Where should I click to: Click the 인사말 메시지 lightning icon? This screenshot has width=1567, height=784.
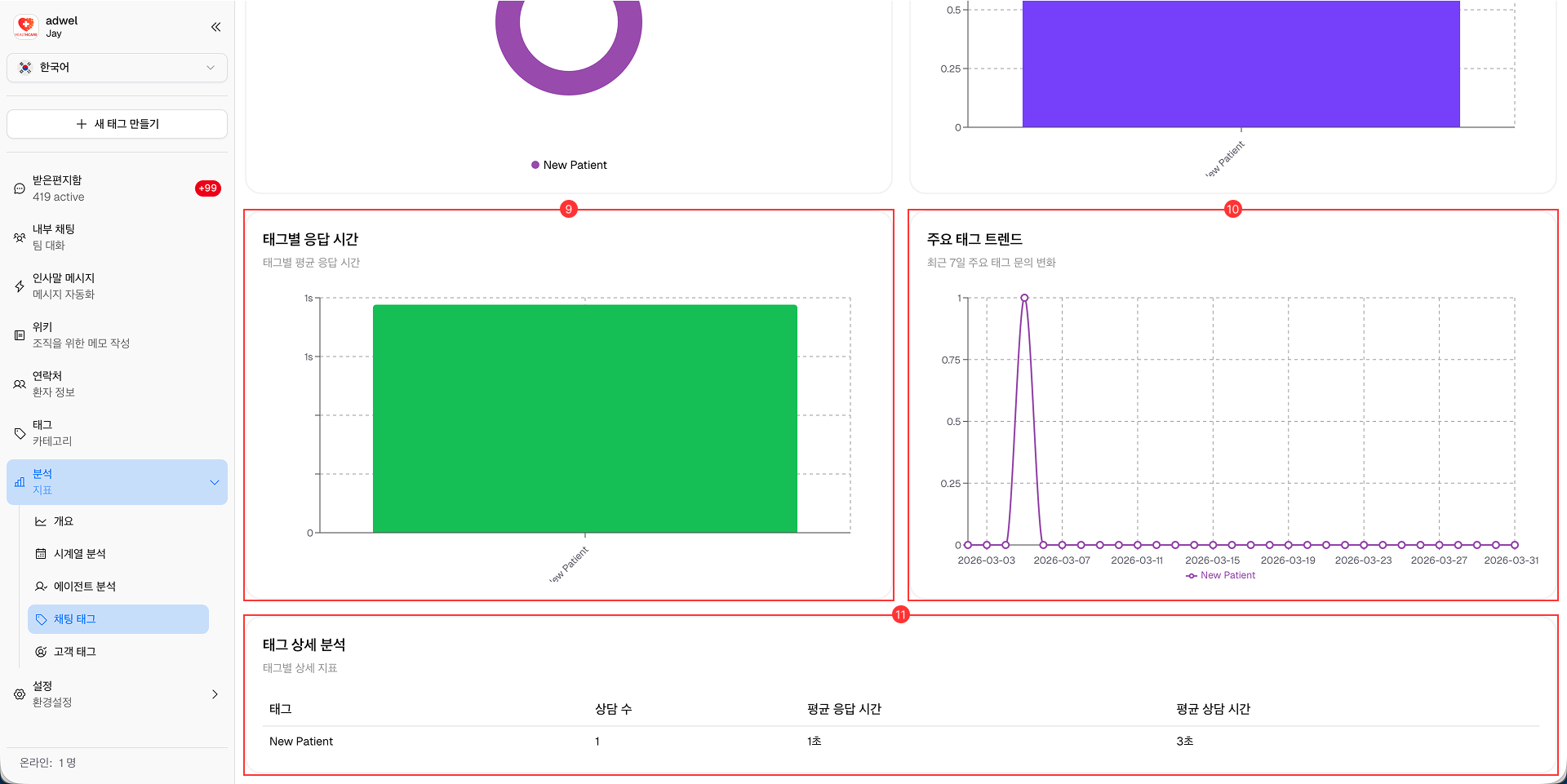[19, 286]
